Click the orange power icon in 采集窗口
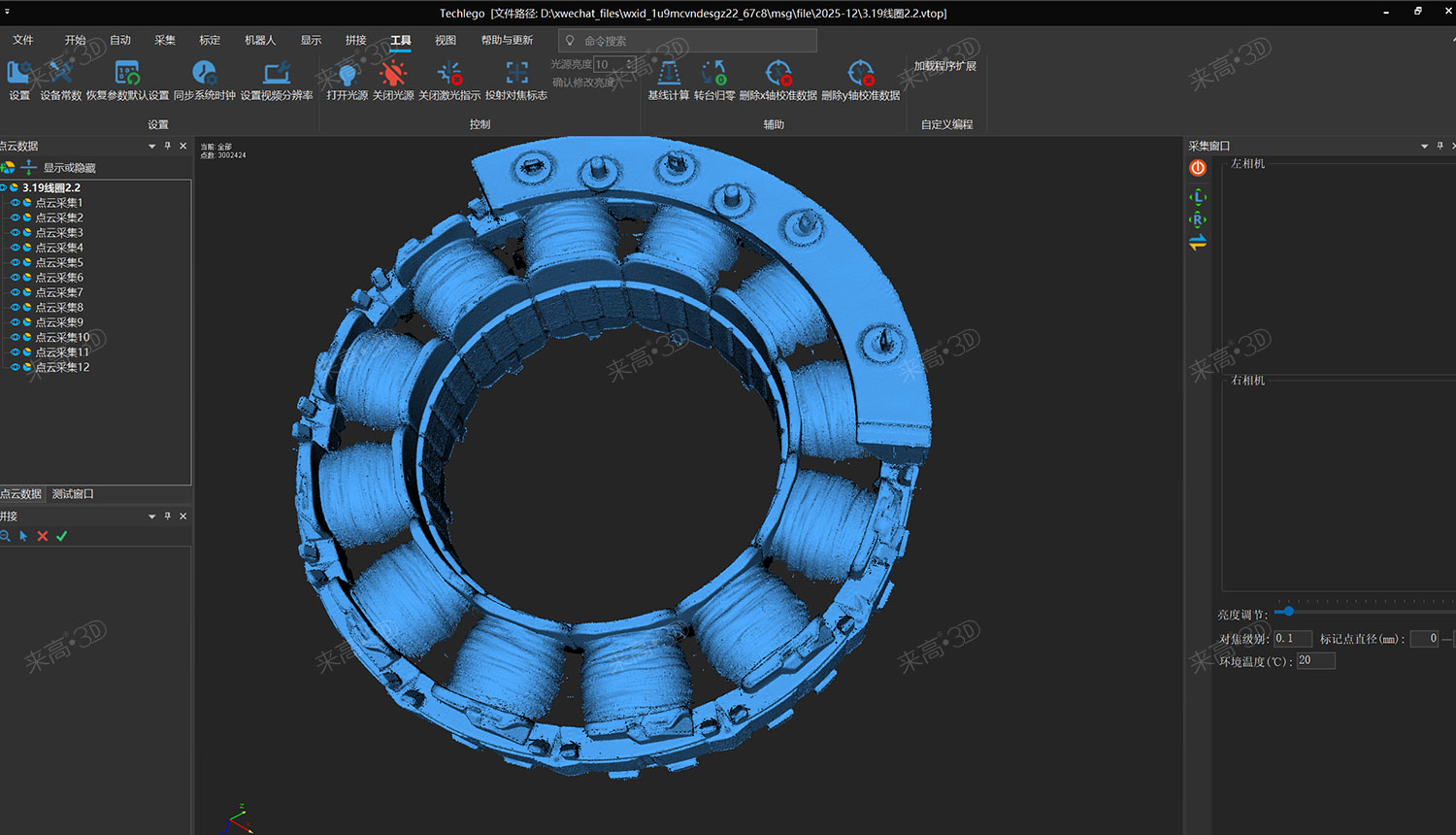 tap(1198, 168)
